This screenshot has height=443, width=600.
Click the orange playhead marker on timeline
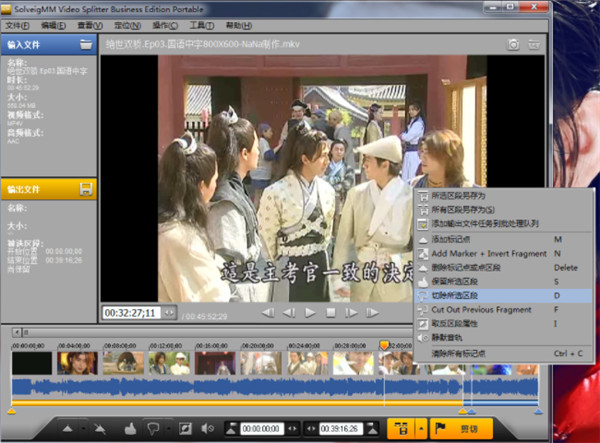tap(384, 343)
